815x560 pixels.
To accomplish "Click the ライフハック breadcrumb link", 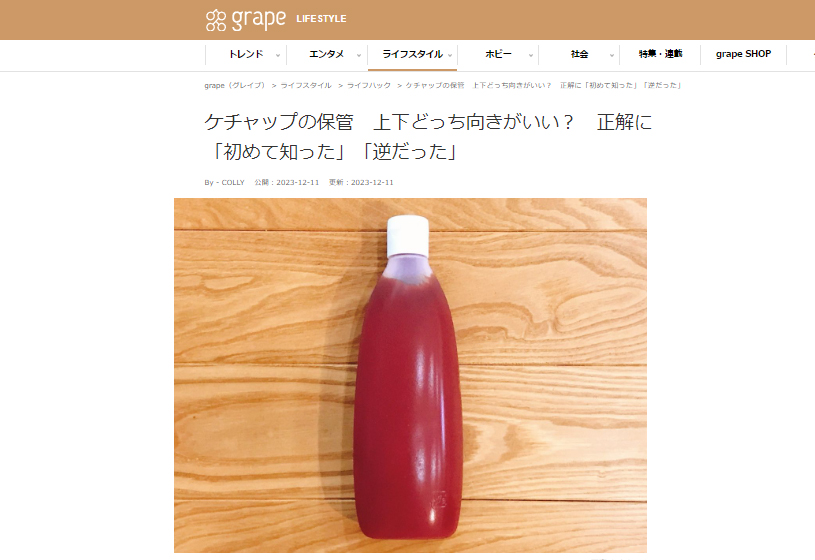I will pos(369,85).
